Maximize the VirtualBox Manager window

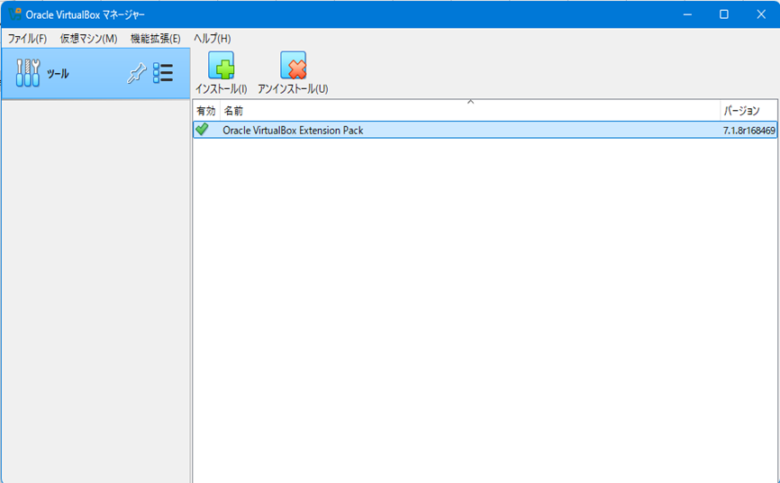tap(724, 14)
